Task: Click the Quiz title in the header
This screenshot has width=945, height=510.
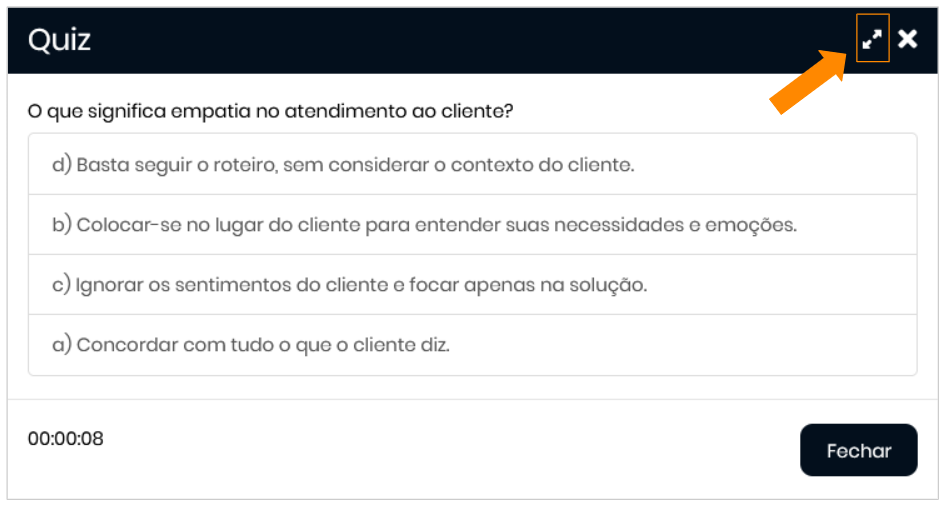Action: (59, 40)
